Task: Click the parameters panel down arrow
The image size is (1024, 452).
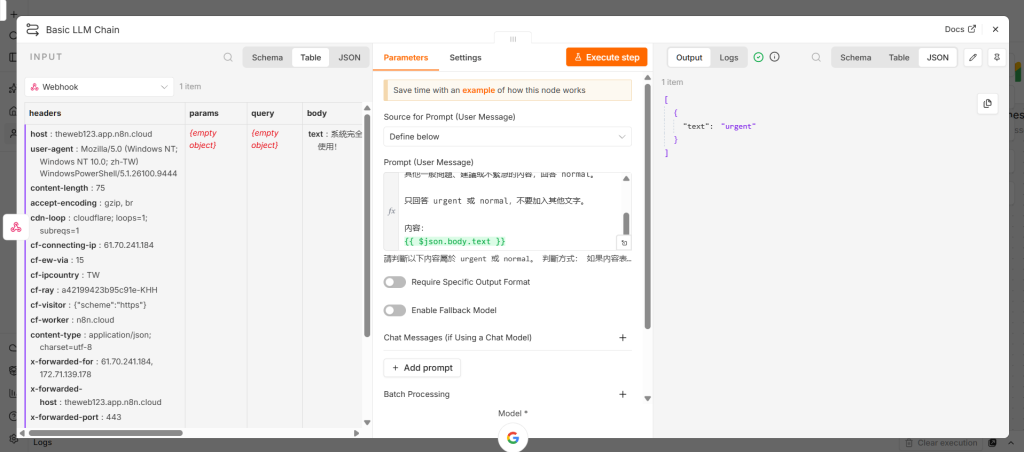Action: [x=648, y=398]
